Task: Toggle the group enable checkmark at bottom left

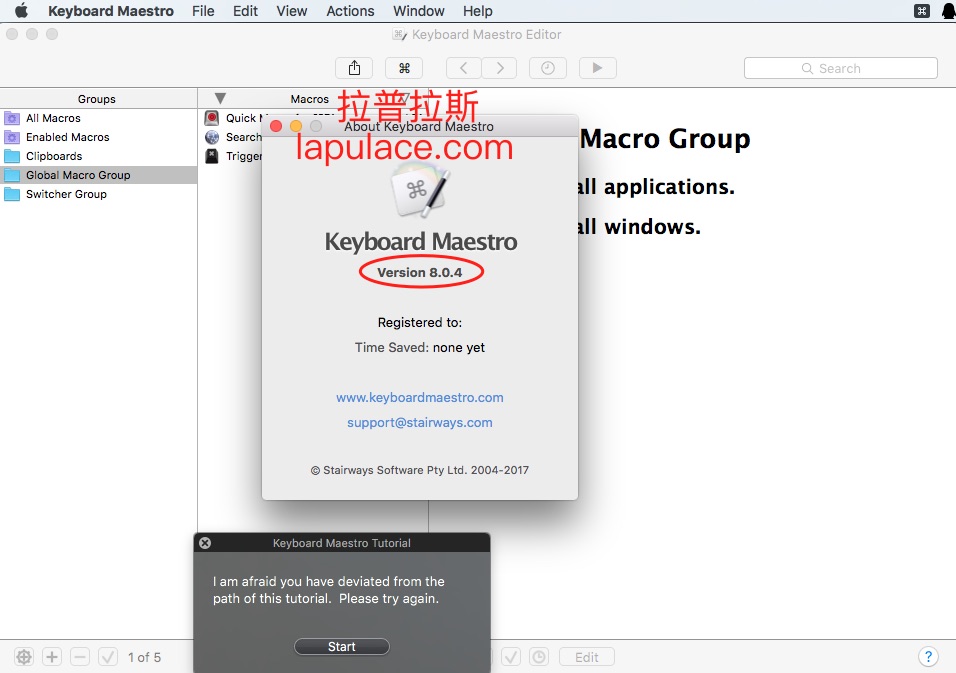Action: [109, 657]
